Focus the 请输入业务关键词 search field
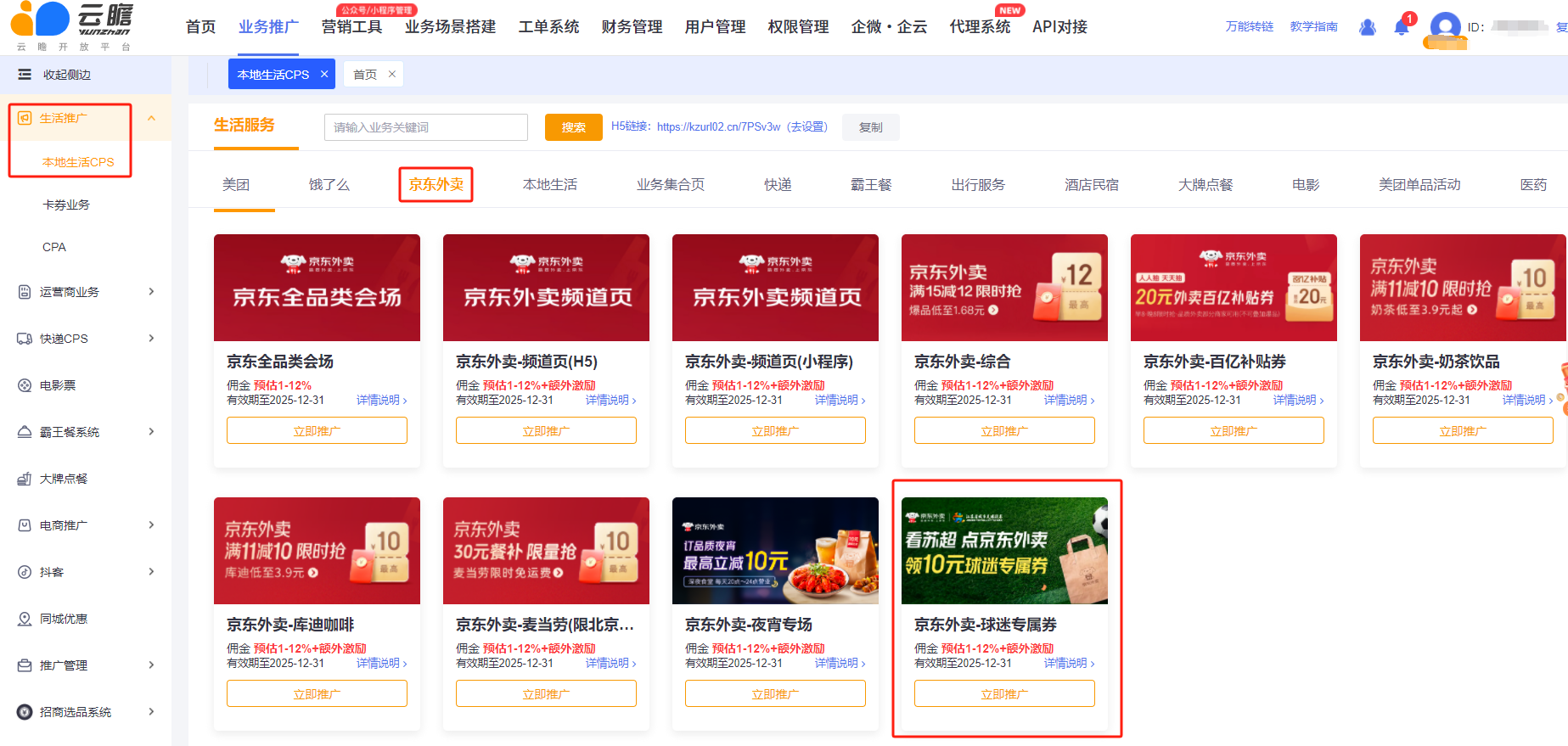Image resolution: width=1568 pixels, height=746 pixels. 426,127
